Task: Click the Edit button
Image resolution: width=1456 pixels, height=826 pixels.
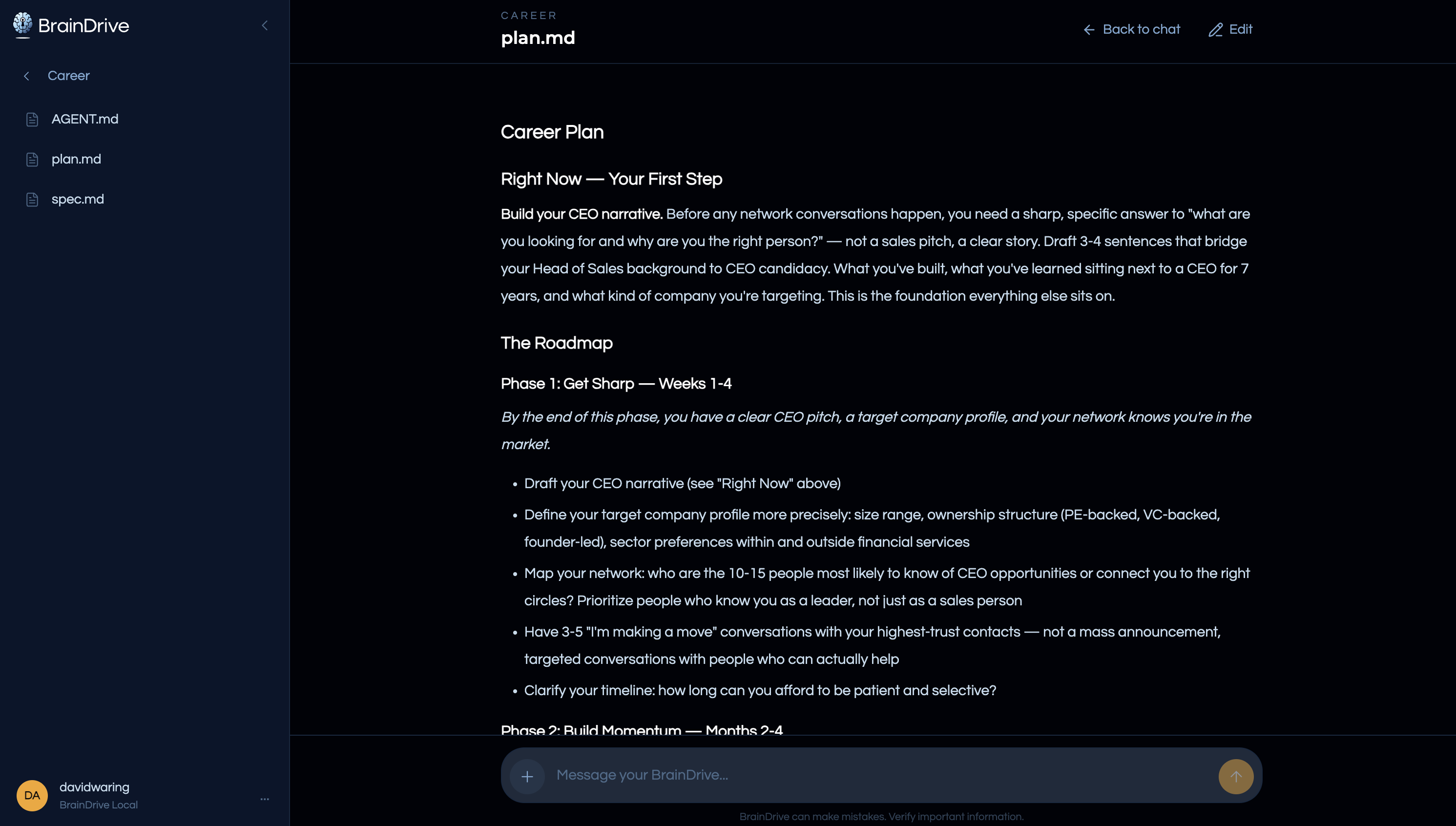Action: coord(1240,29)
